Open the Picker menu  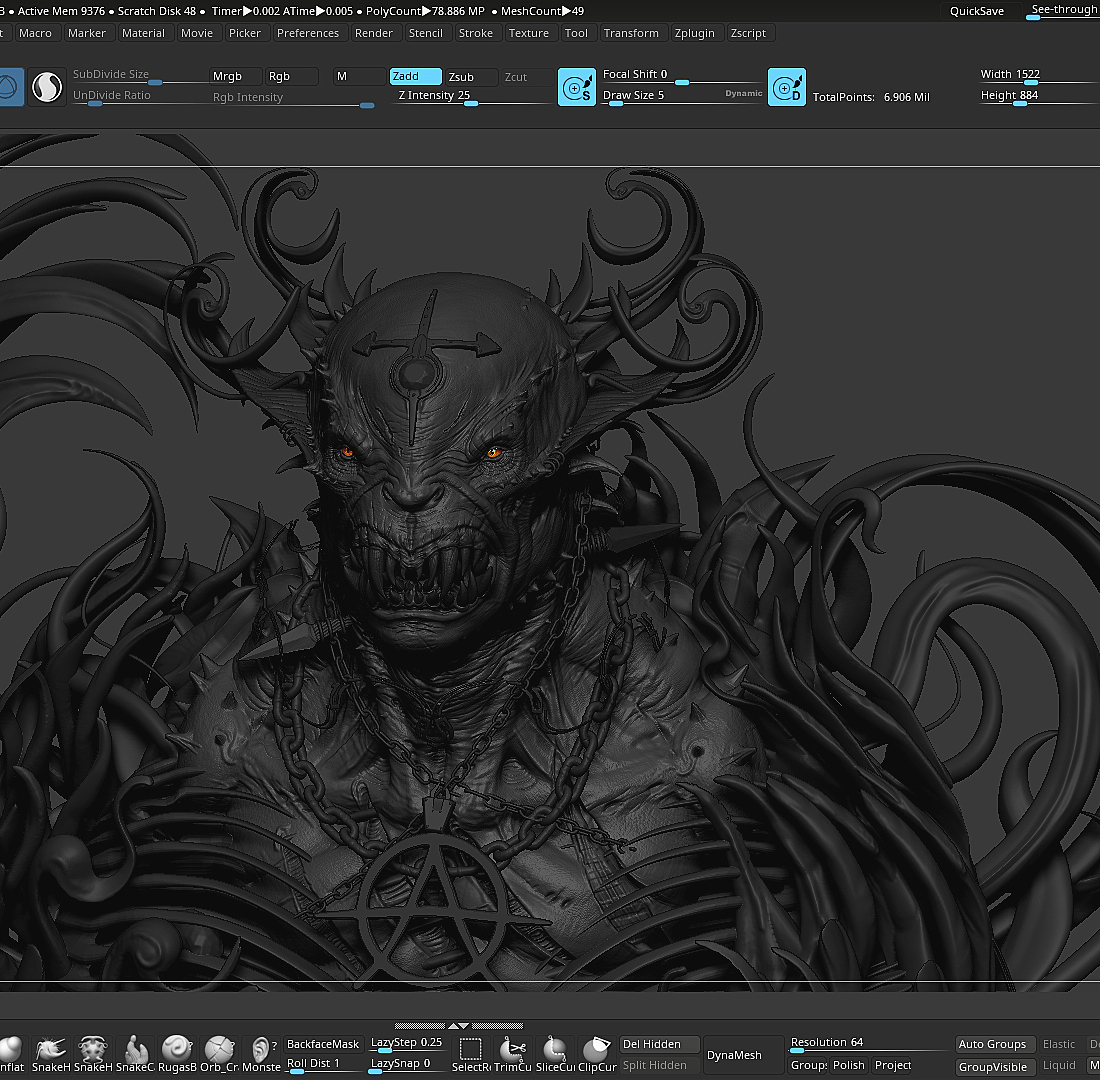click(244, 33)
